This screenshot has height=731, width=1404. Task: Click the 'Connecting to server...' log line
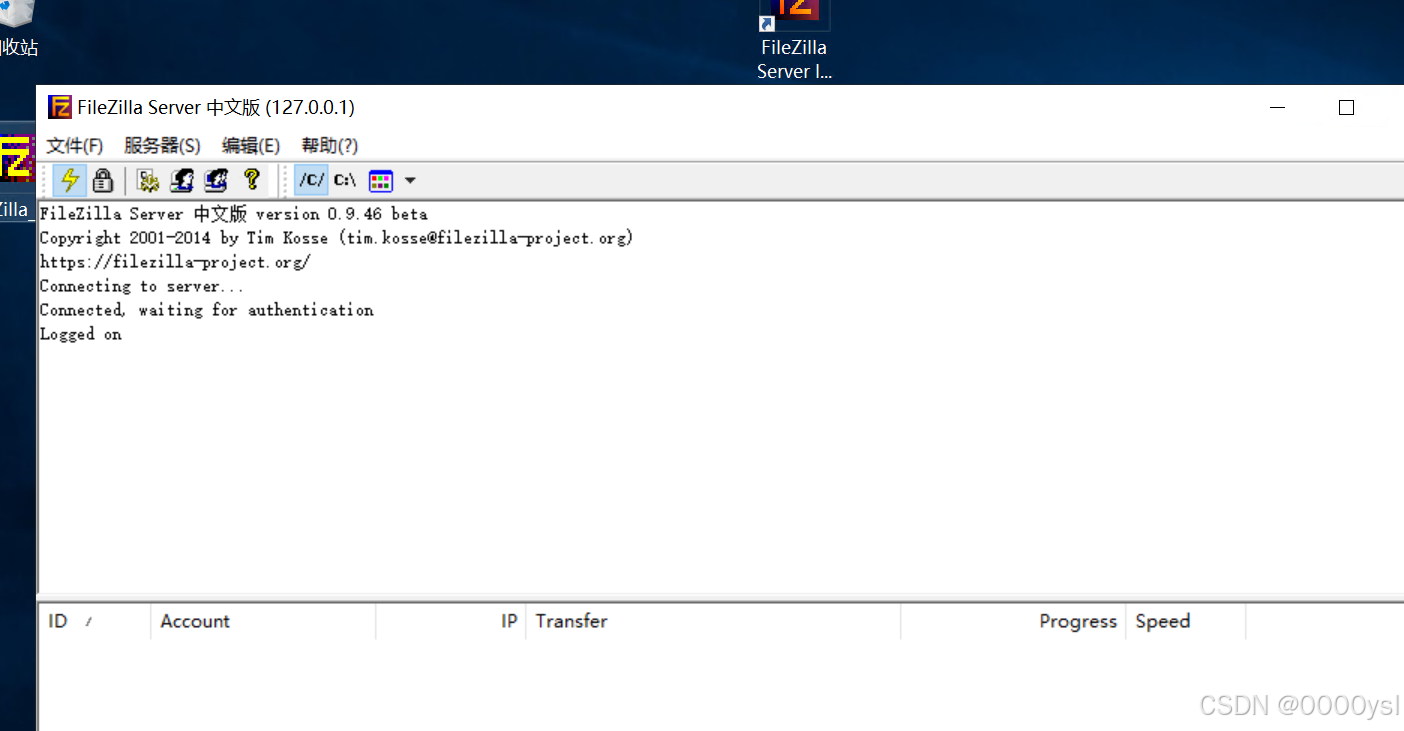pyautogui.click(x=141, y=286)
